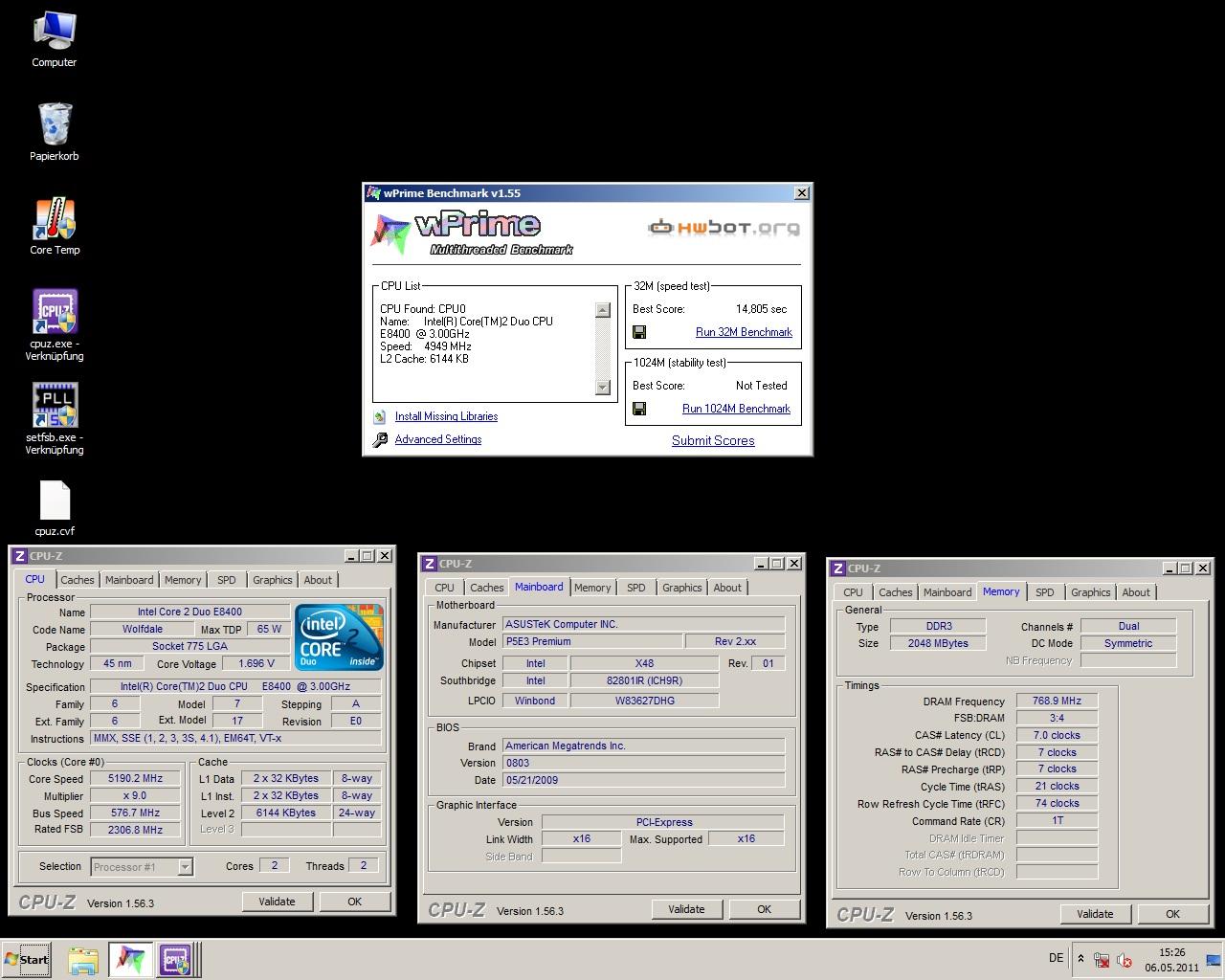
Task: Click the DE language indicator
Action: coord(1056,958)
